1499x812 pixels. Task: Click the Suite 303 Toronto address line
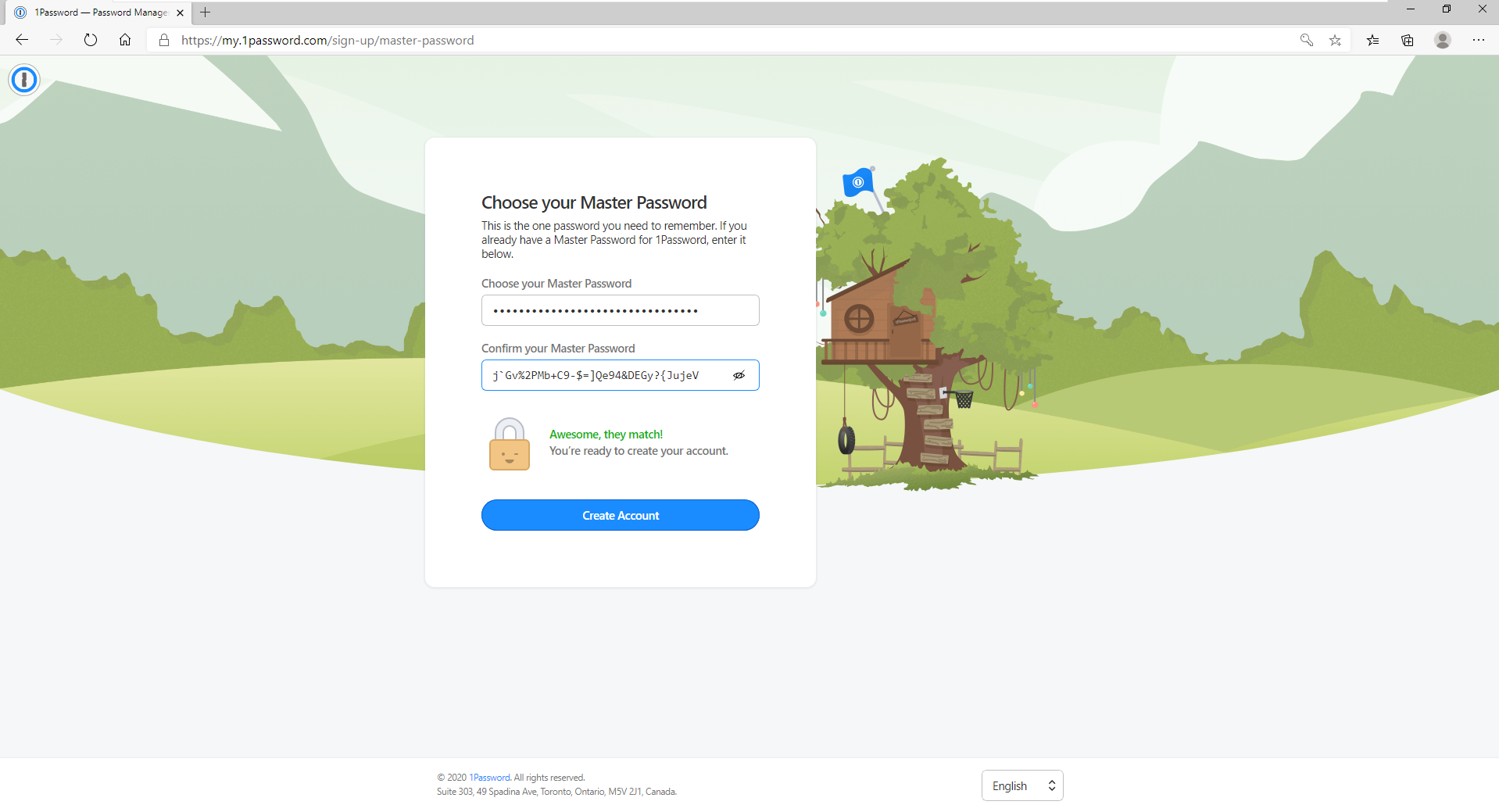556,792
